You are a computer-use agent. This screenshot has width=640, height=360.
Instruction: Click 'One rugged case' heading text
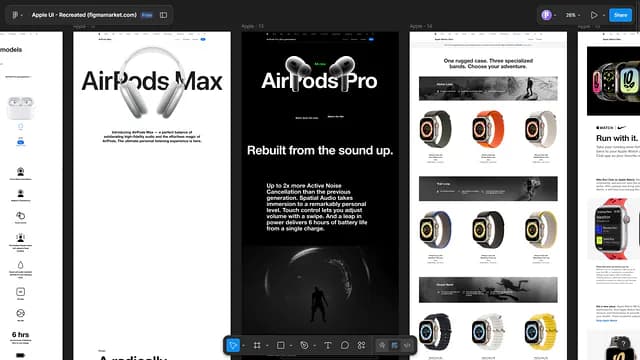pyautogui.click(x=488, y=63)
